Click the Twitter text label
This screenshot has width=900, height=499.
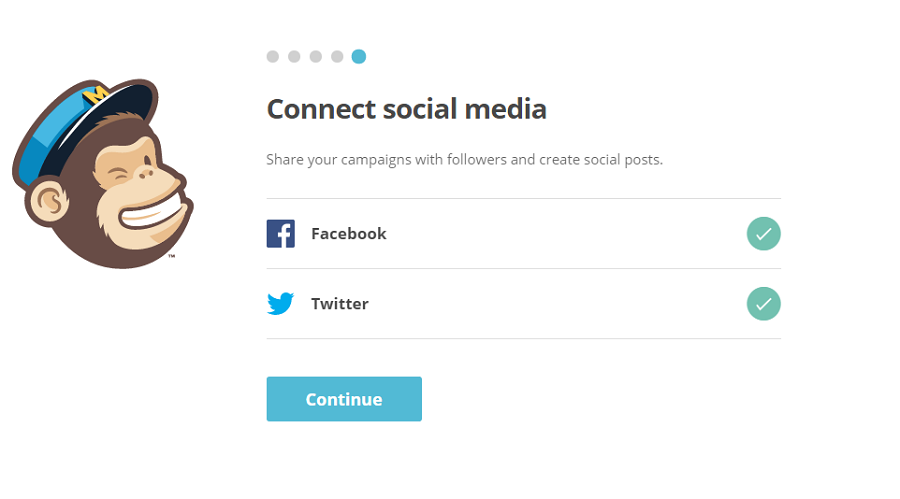[340, 304]
